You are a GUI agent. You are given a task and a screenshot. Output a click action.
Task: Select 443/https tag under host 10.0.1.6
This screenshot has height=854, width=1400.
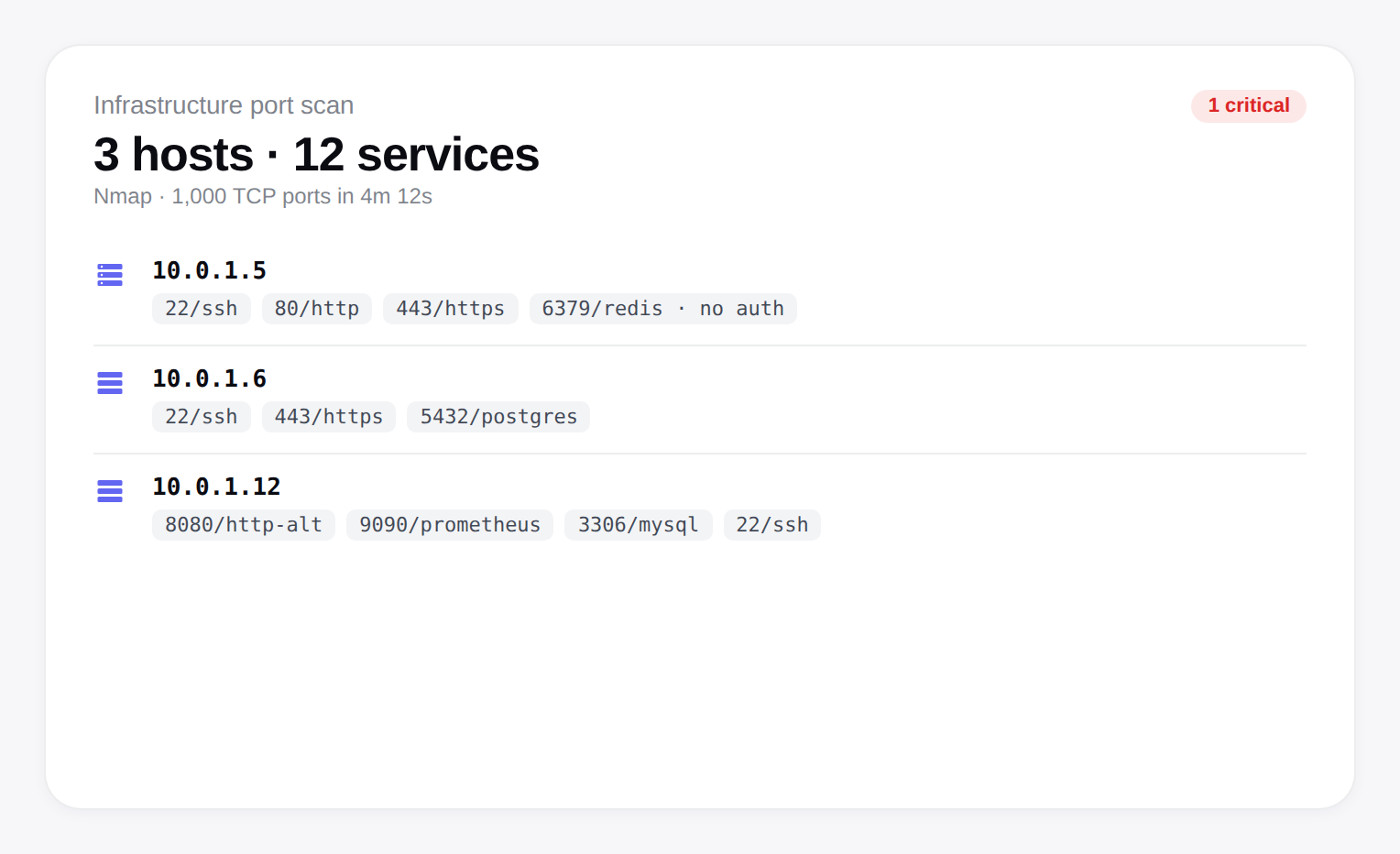pyautogui.click(x=328, y=417)
